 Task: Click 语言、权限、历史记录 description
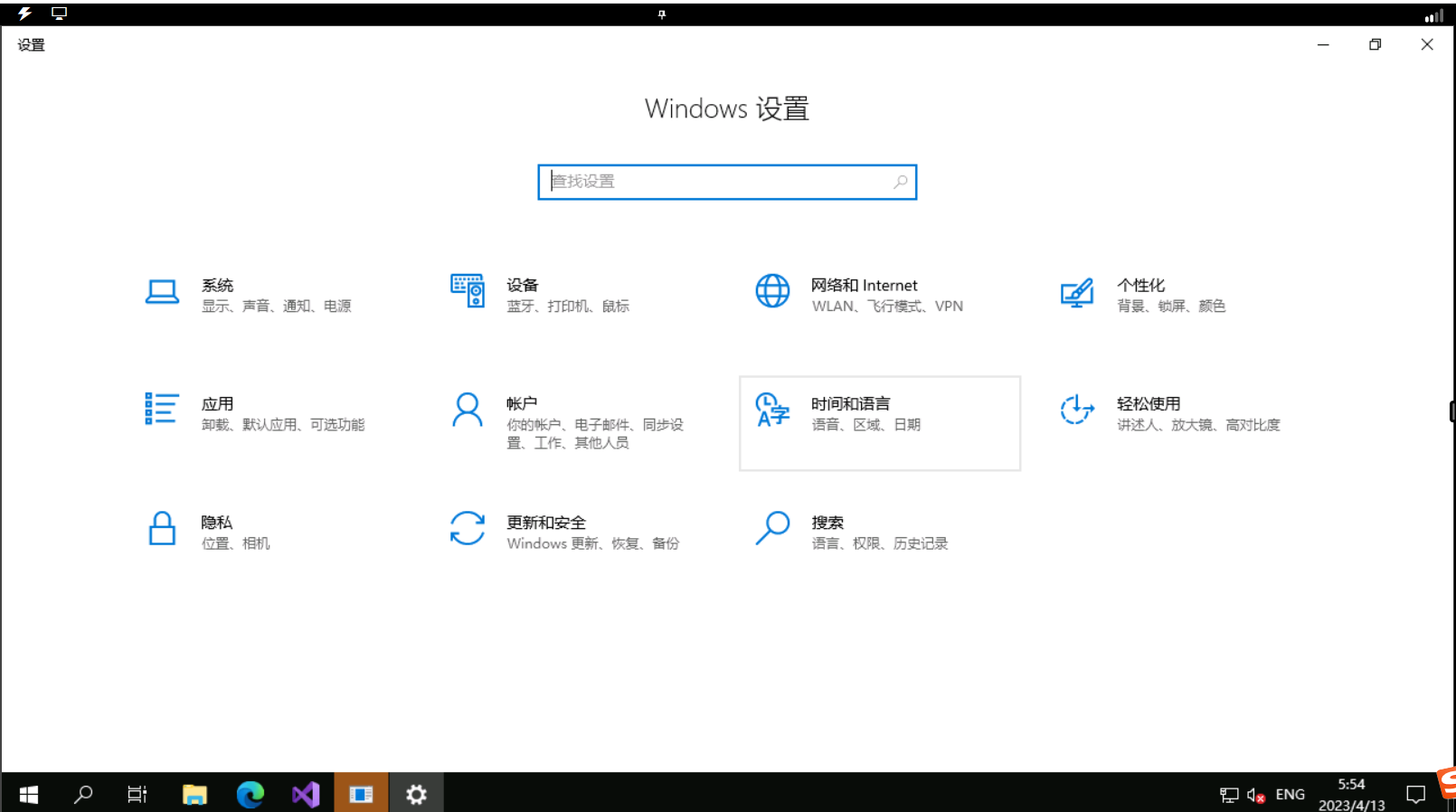coord(880,543)
